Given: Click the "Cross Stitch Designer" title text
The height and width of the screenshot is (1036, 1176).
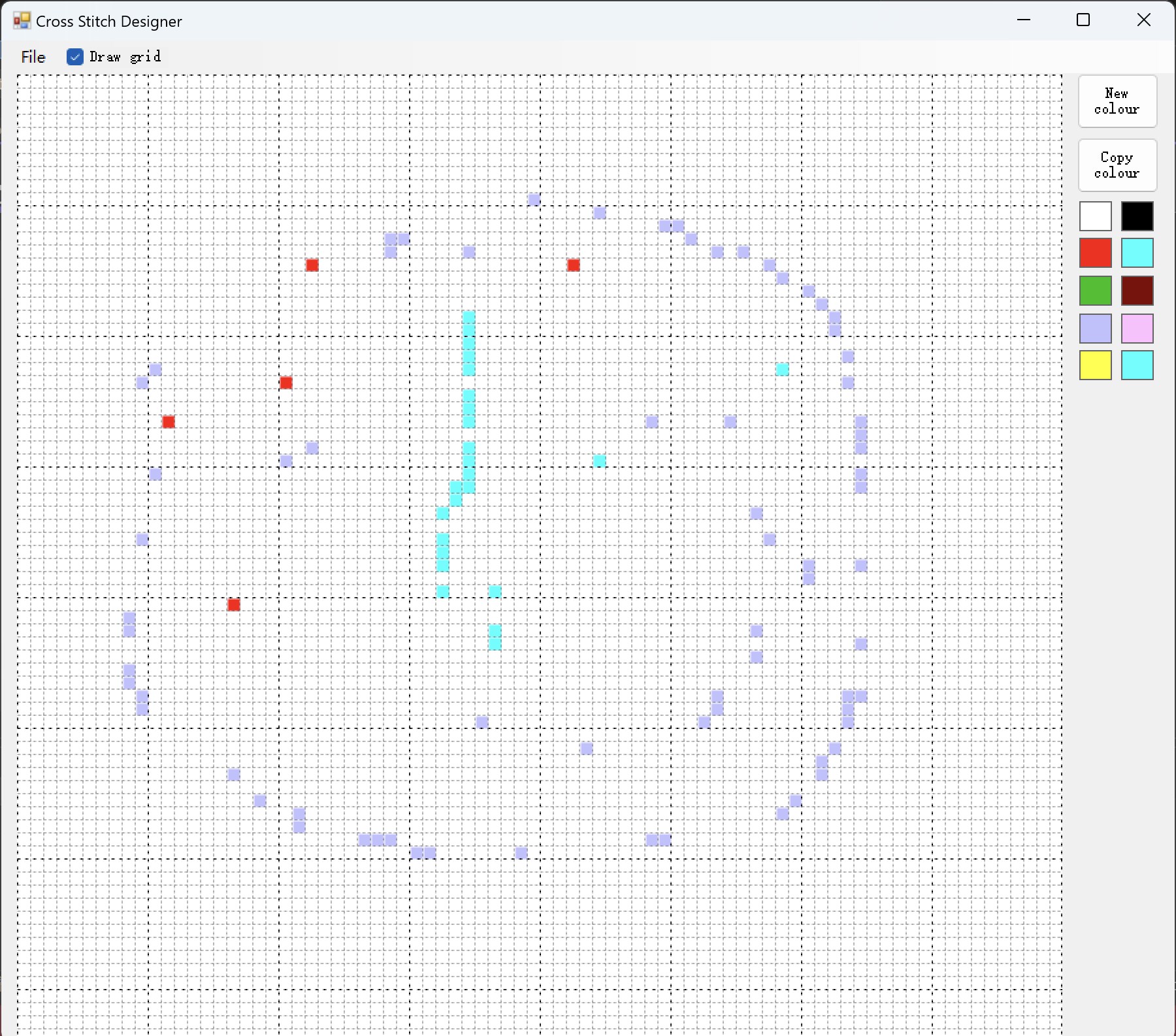Looking at the screenshot, I should 109,22.
